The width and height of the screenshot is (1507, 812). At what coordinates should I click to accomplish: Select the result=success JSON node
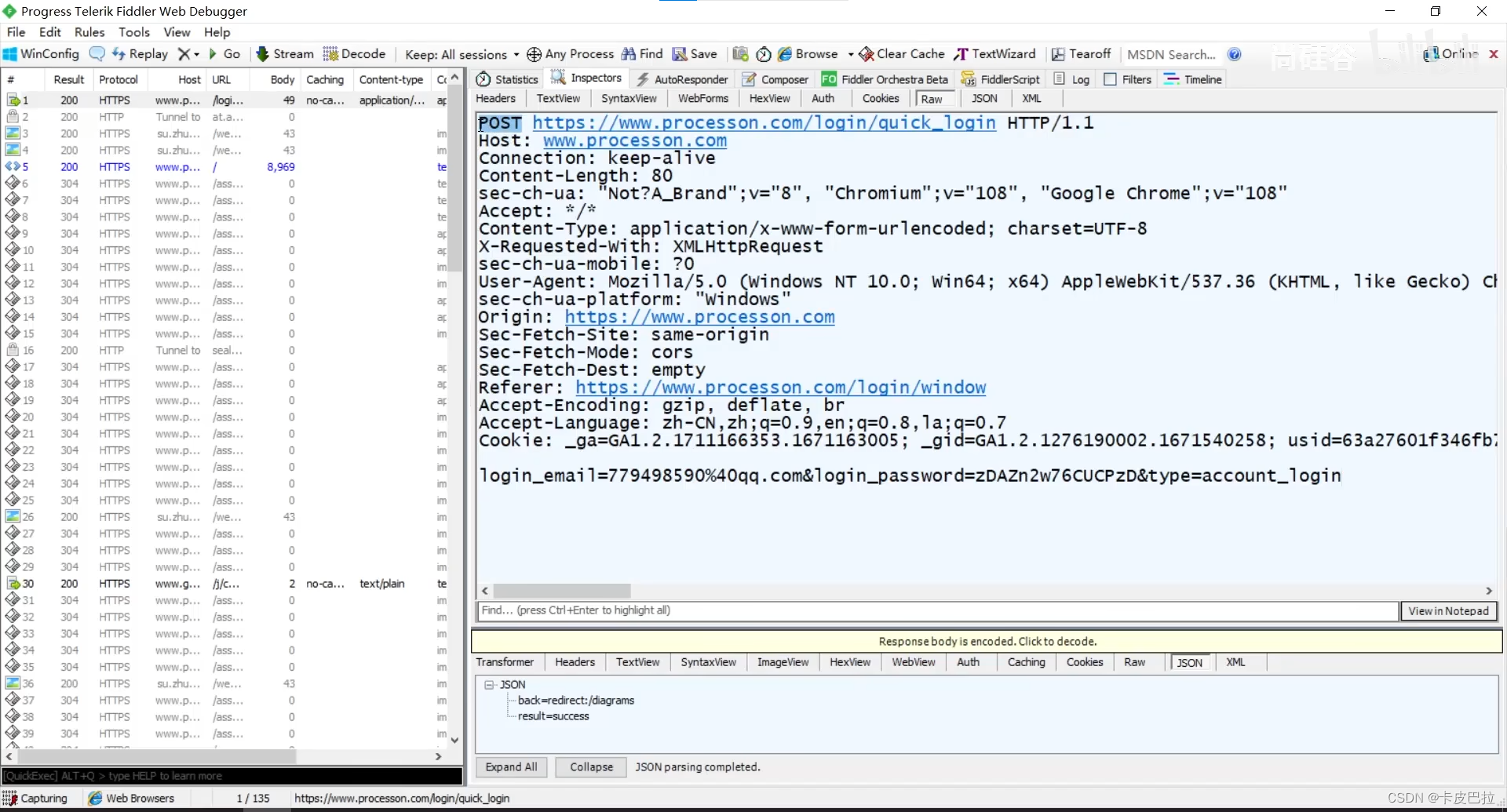[553, 716]
